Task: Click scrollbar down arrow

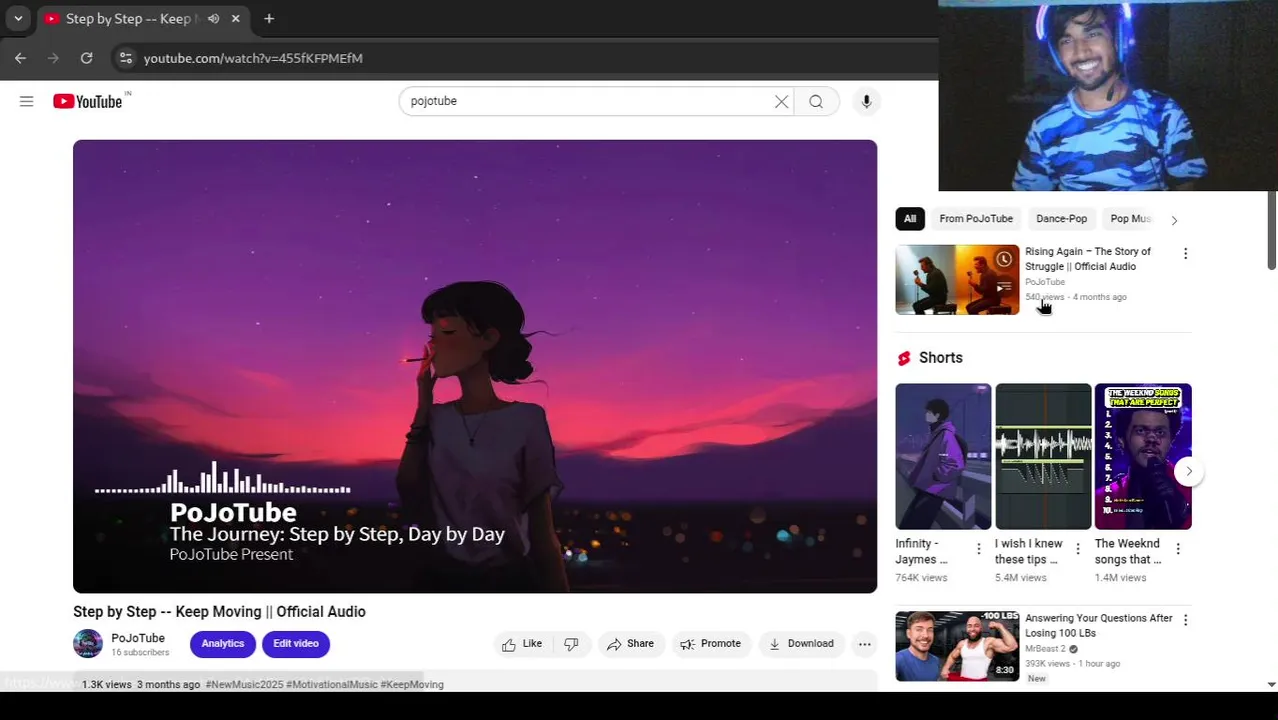Action: (1271, 685)
